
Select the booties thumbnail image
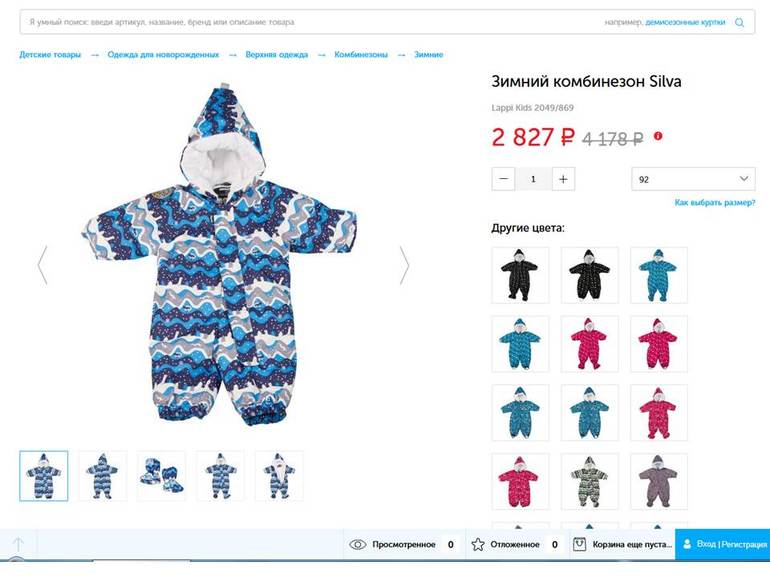161,476
